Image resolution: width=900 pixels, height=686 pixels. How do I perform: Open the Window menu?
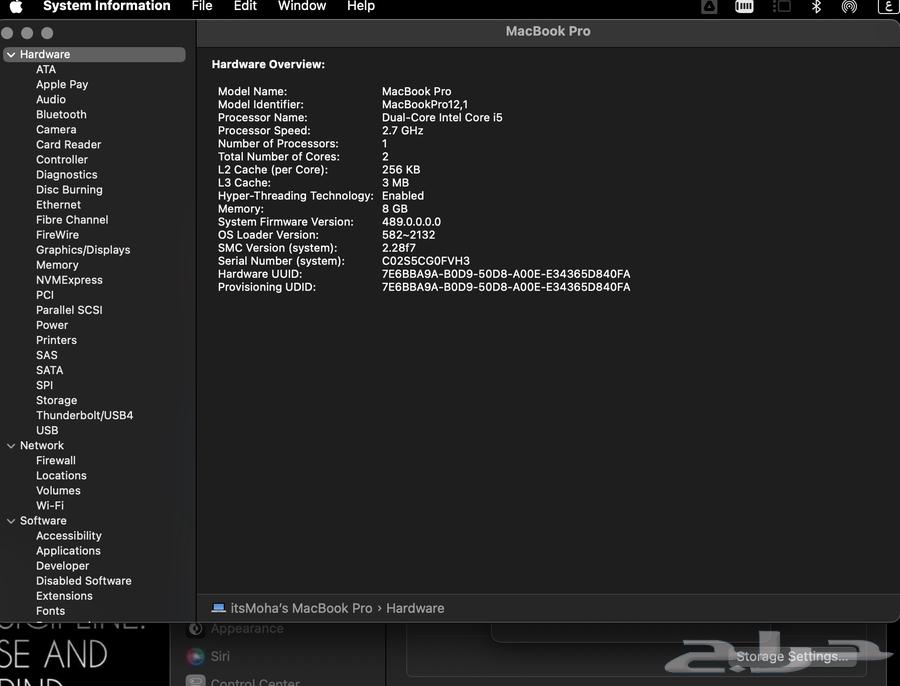point(301,6)
